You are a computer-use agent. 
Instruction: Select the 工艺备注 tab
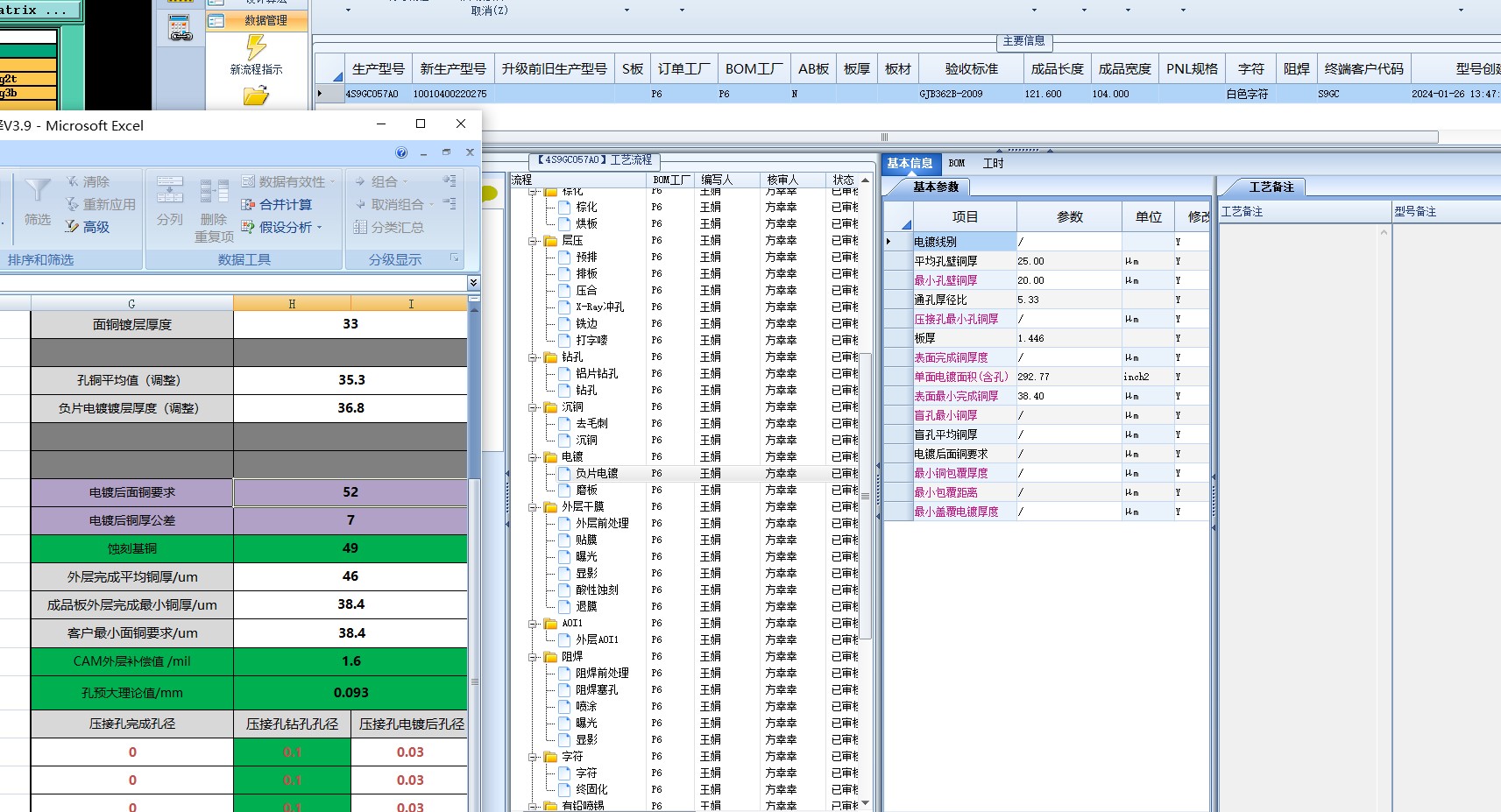click(1271, 187)
